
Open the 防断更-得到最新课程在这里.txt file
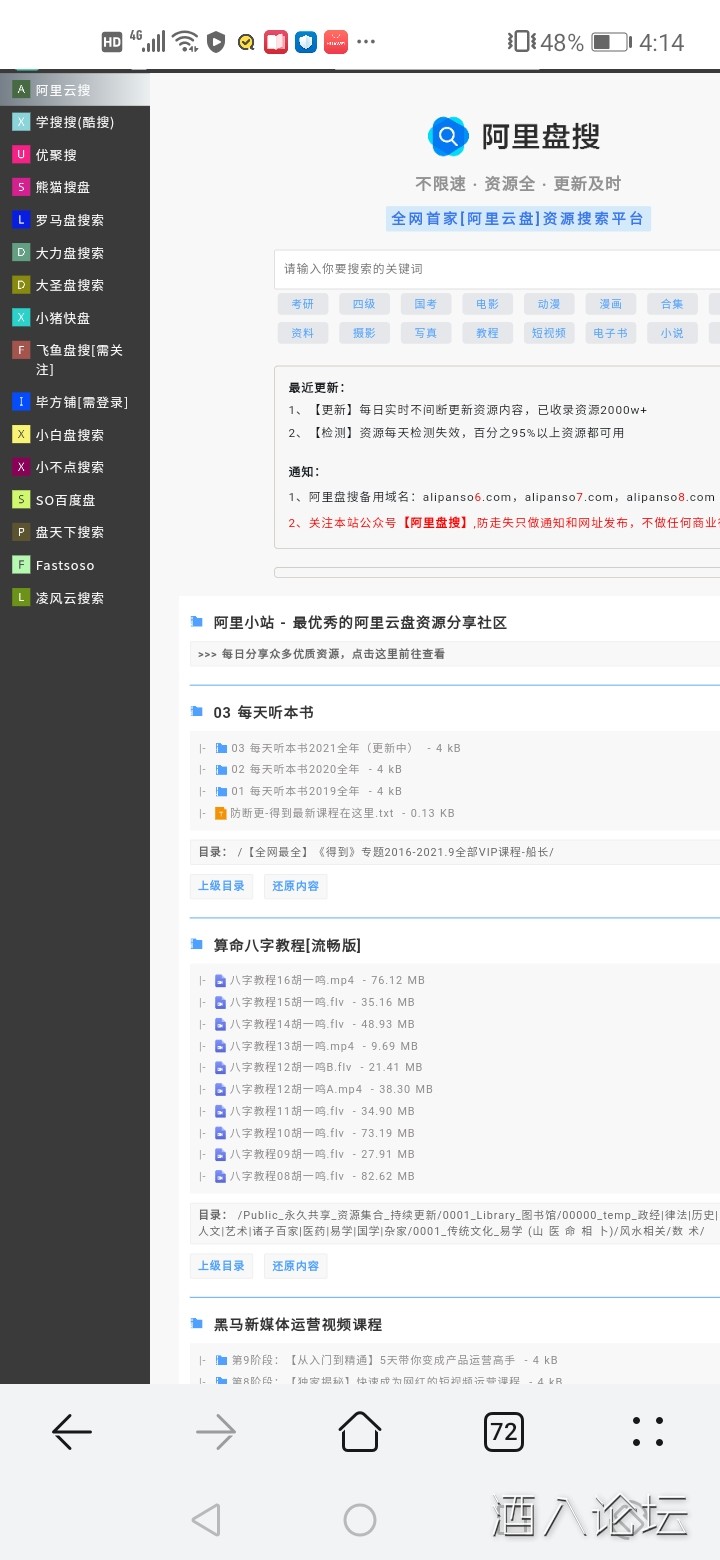click(312, 813)
